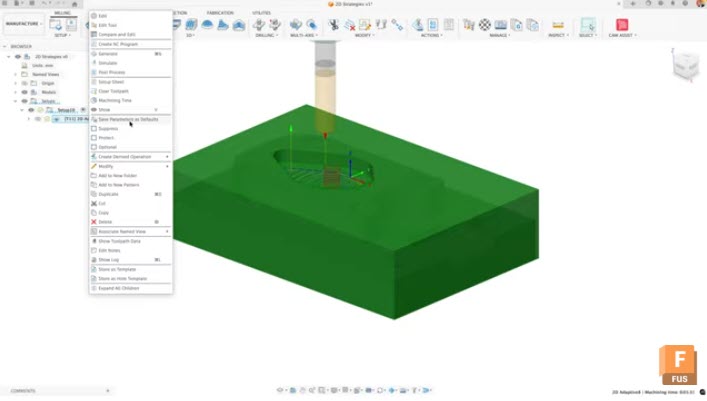
Task: Tick the Protect checkbox in context menu
Action: click(x=94, y=138)
